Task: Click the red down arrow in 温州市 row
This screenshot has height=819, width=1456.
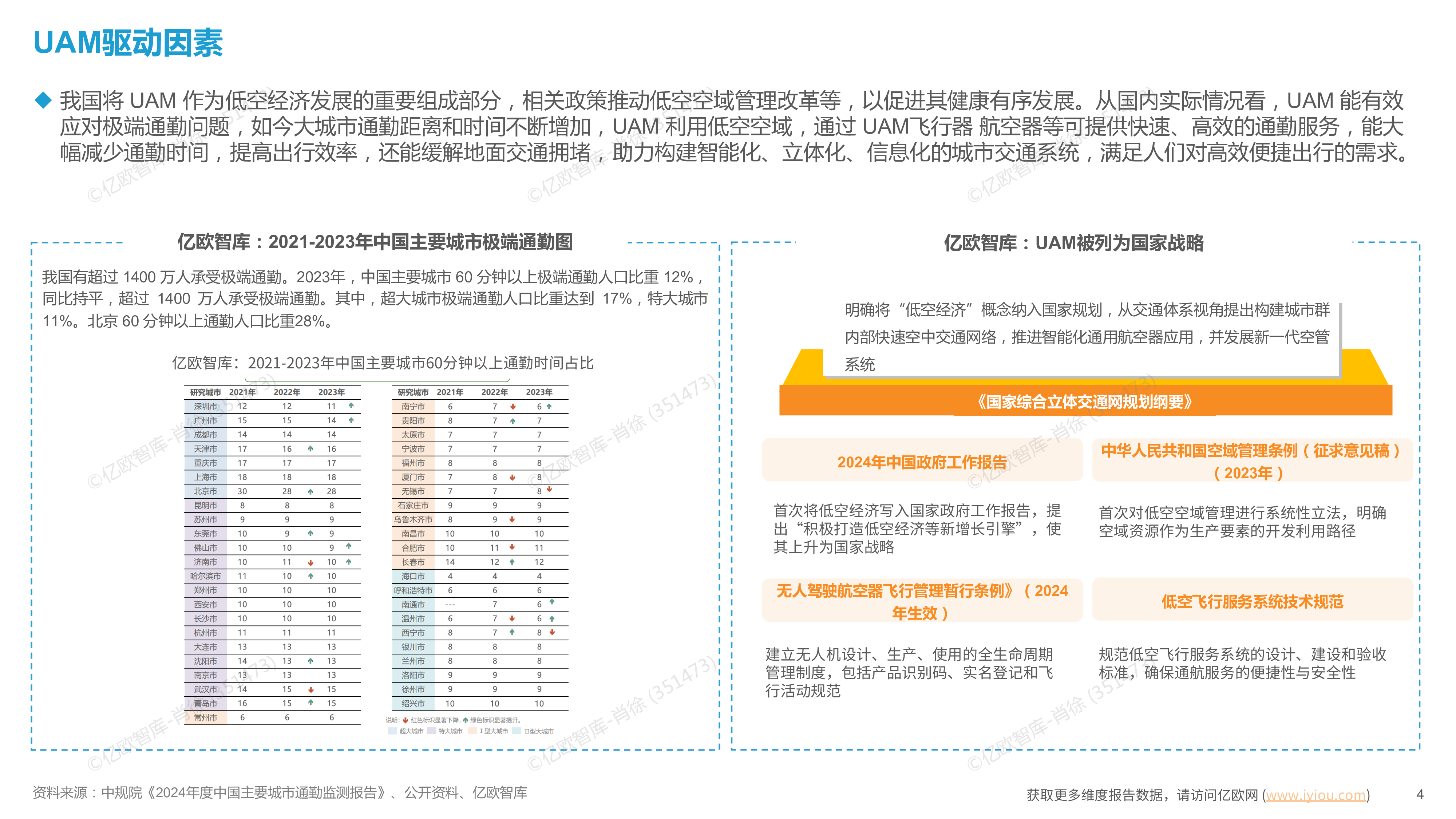Action: click(x=512, y=618)
